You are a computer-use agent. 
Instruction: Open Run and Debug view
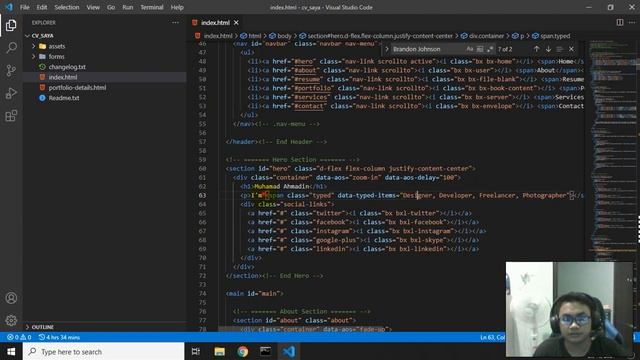coord(11,93)
